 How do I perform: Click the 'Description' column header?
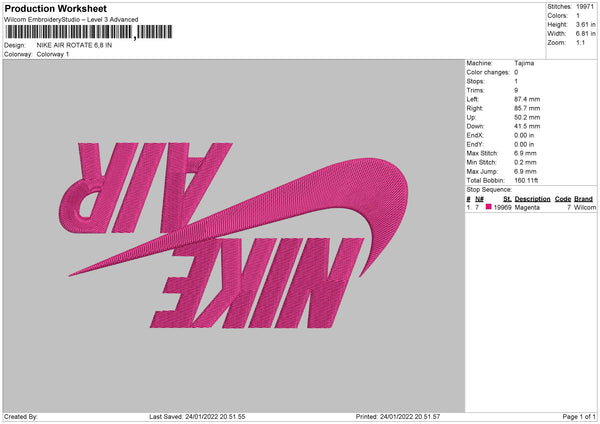click(x=532, y=199)
